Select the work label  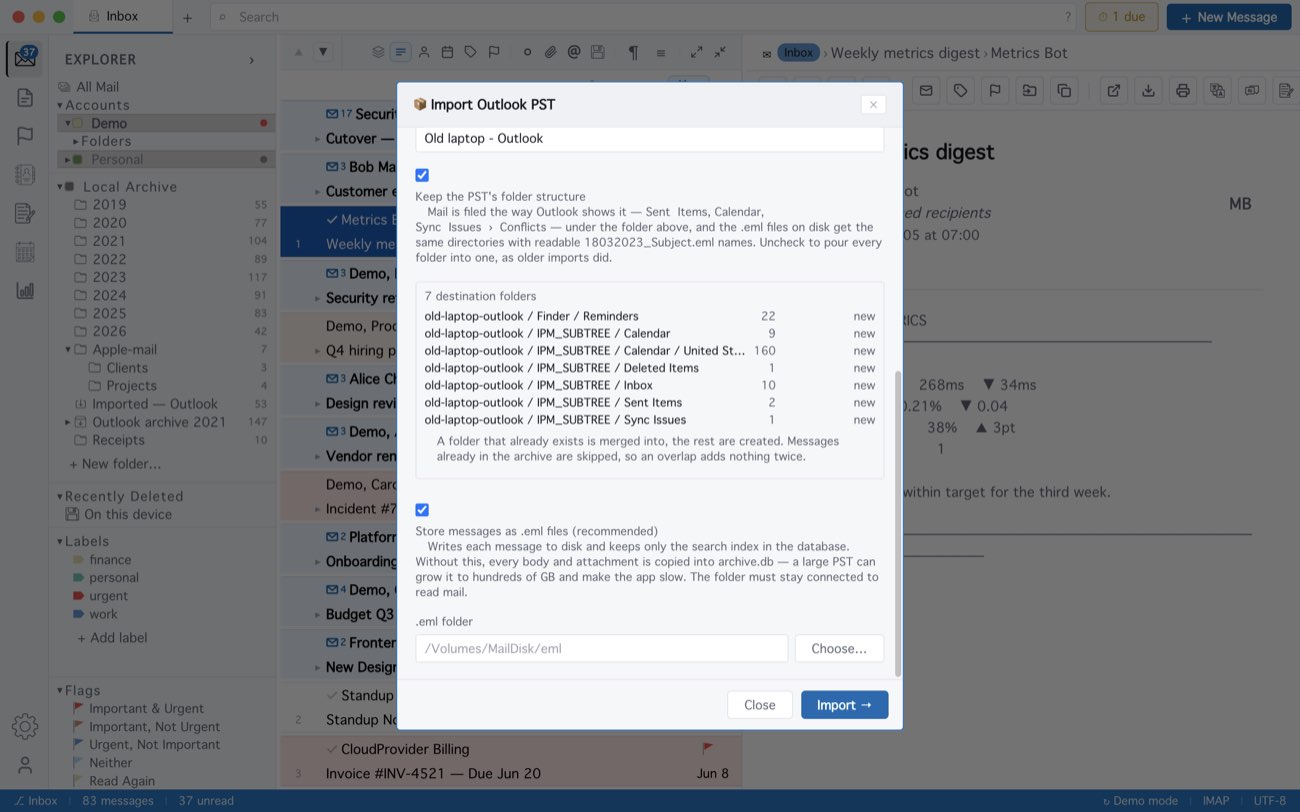(x=103, y=614)
